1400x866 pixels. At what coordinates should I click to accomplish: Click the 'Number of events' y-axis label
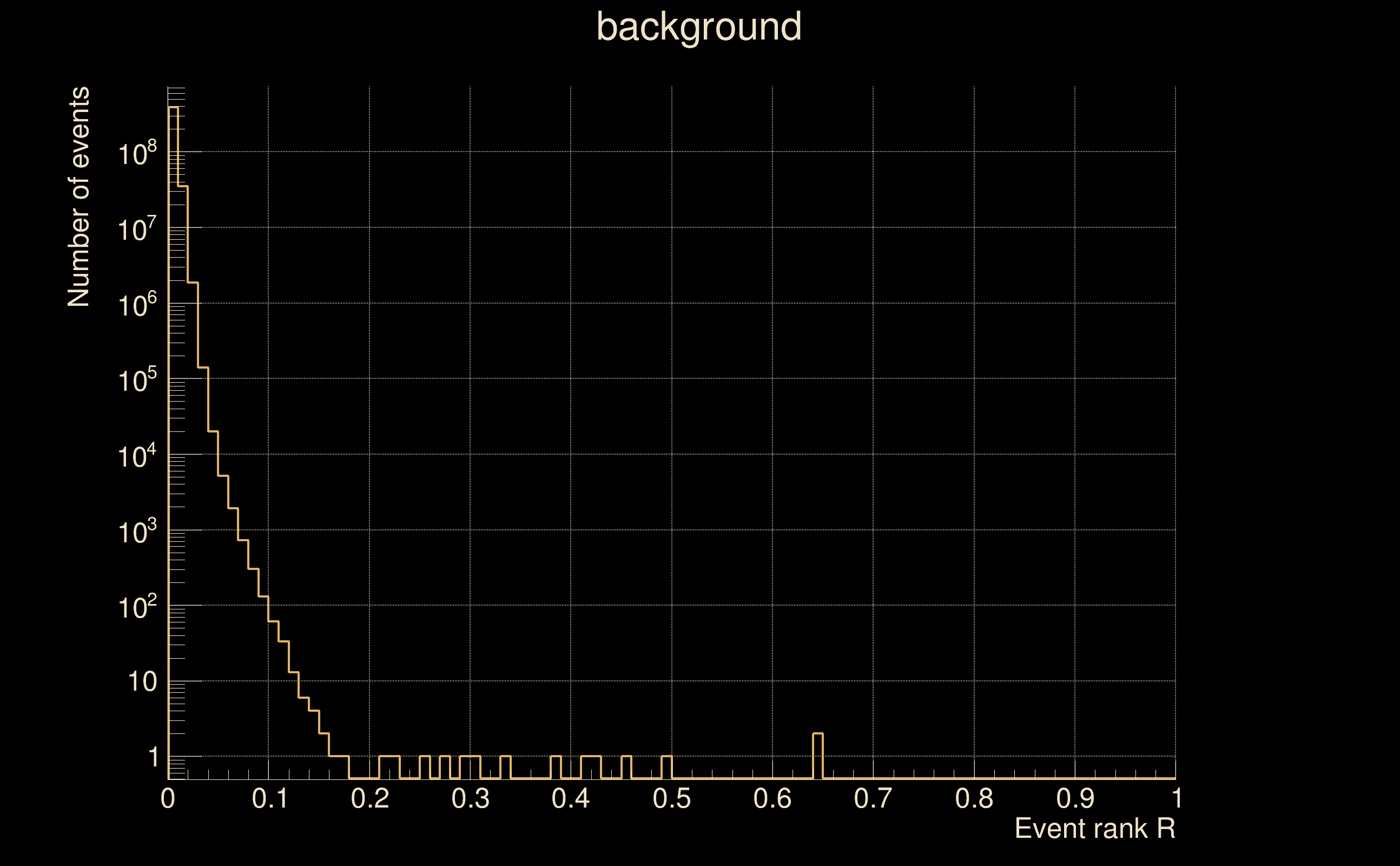(78, 197)
